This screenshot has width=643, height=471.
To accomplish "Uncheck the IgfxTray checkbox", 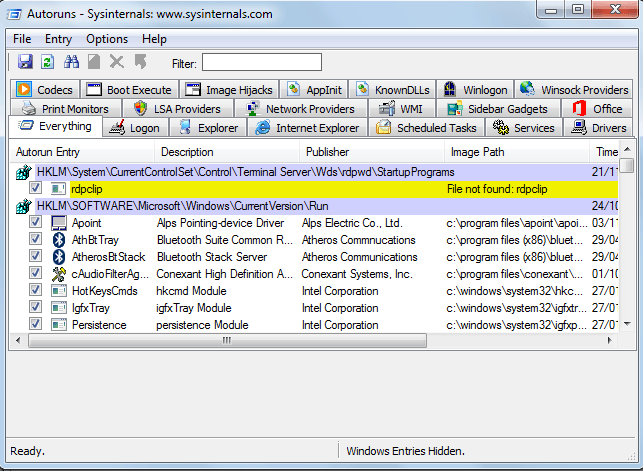I will pos(35,307).
